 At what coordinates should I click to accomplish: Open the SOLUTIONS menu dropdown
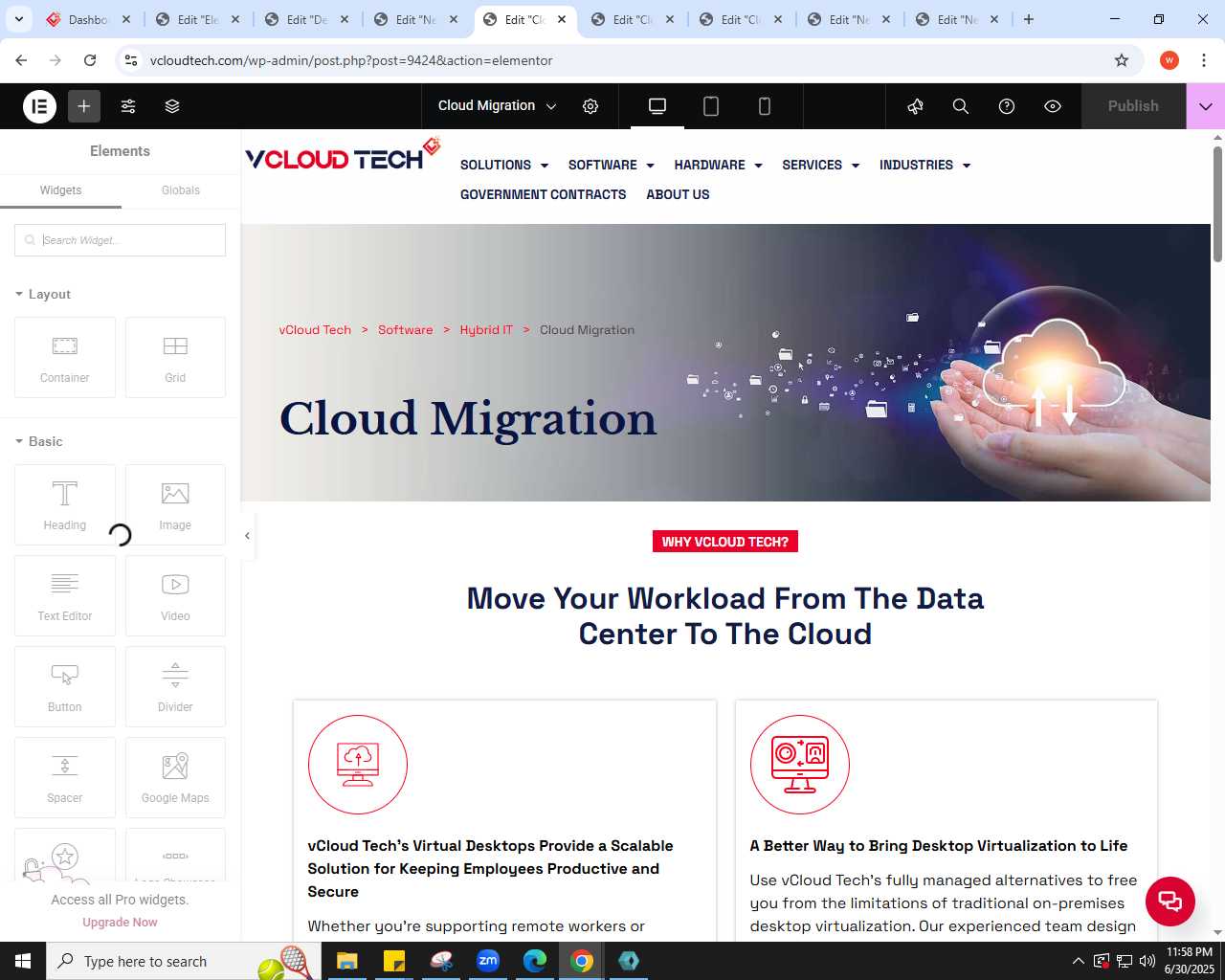tap(504, 165)
